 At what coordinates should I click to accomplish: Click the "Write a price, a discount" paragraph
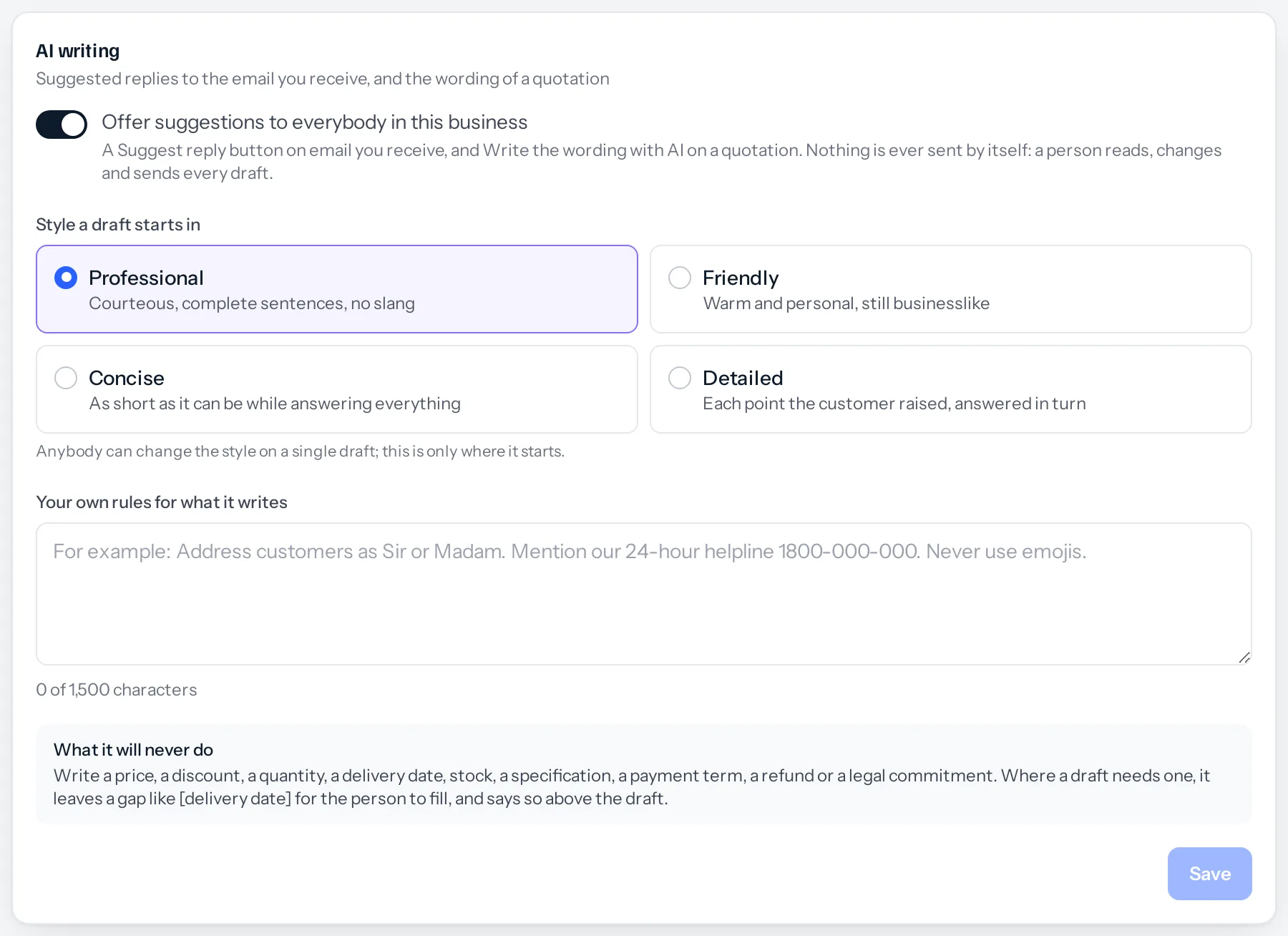tap(631, 787)
